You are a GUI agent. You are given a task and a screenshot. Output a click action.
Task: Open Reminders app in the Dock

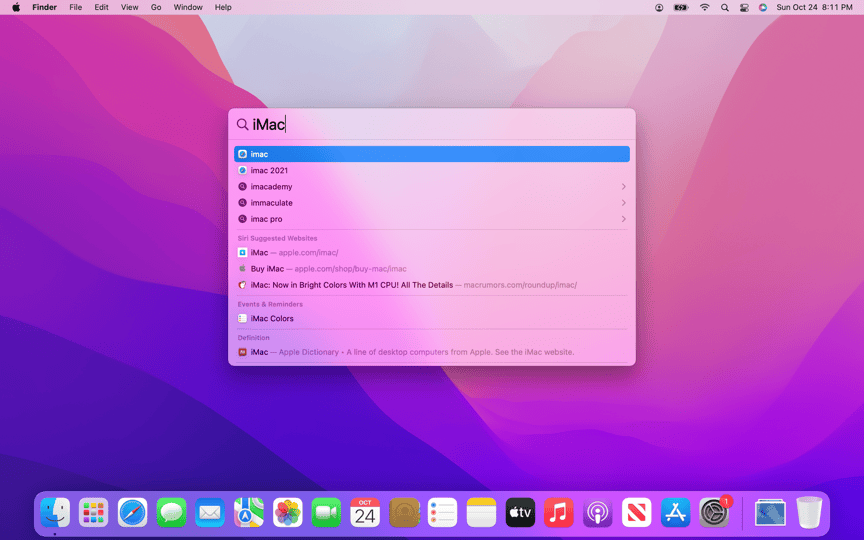click(x=442, y=512)
